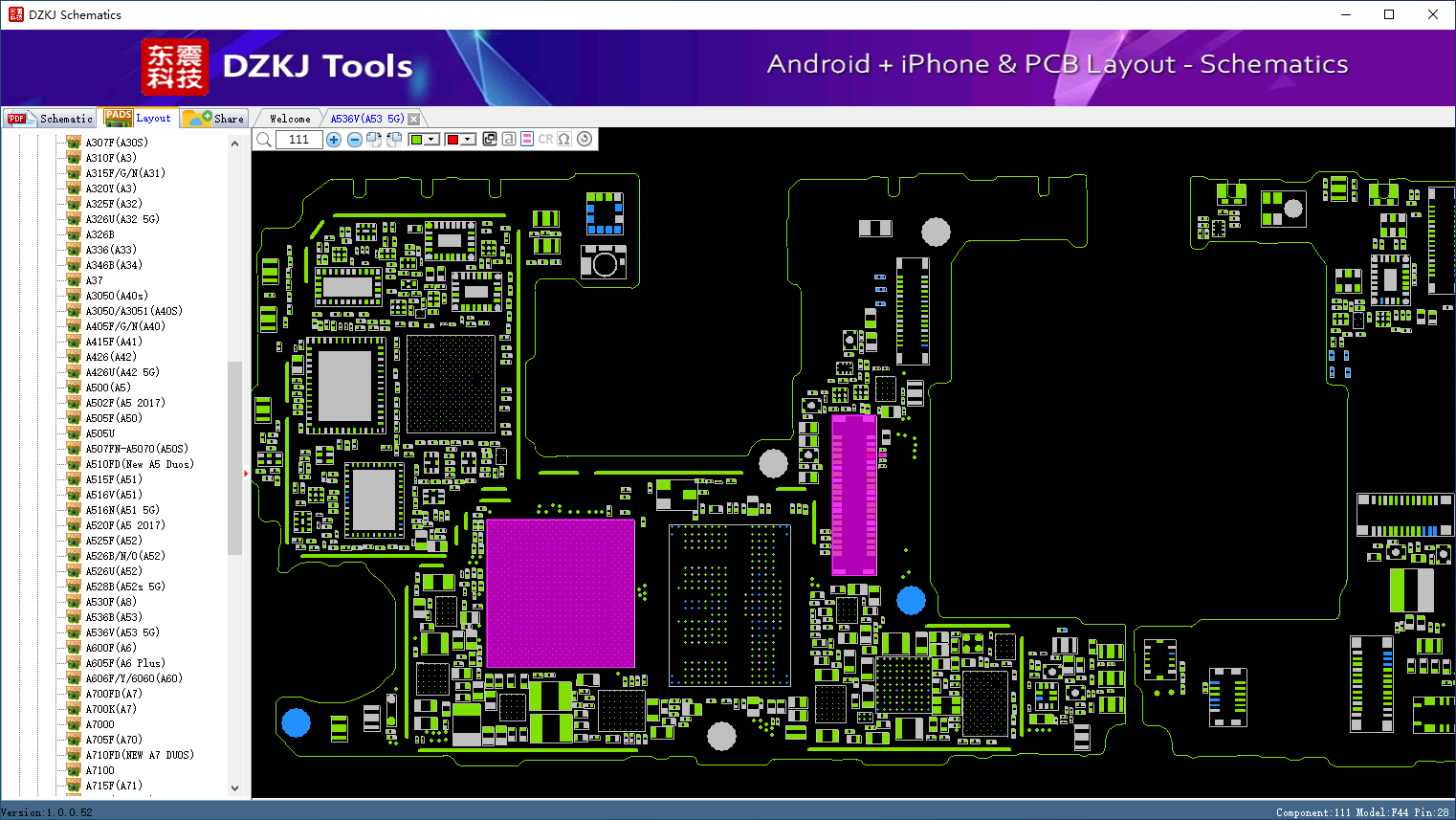
Task: Click the model list scroll-up arrow
Action: [235, 144]
